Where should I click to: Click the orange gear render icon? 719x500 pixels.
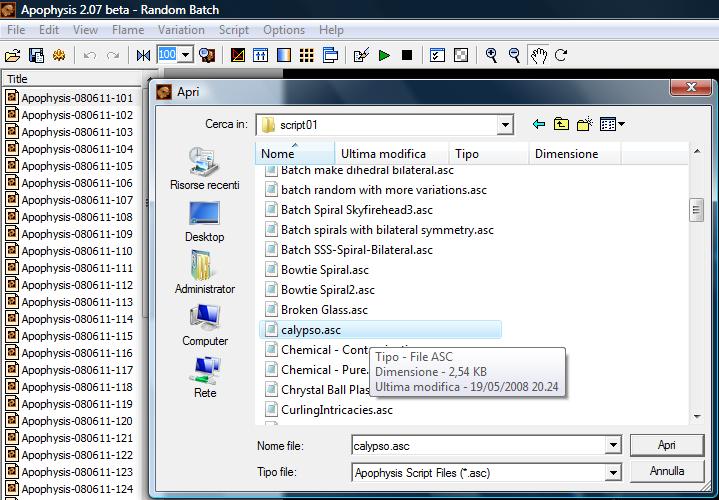coord(59,56)
